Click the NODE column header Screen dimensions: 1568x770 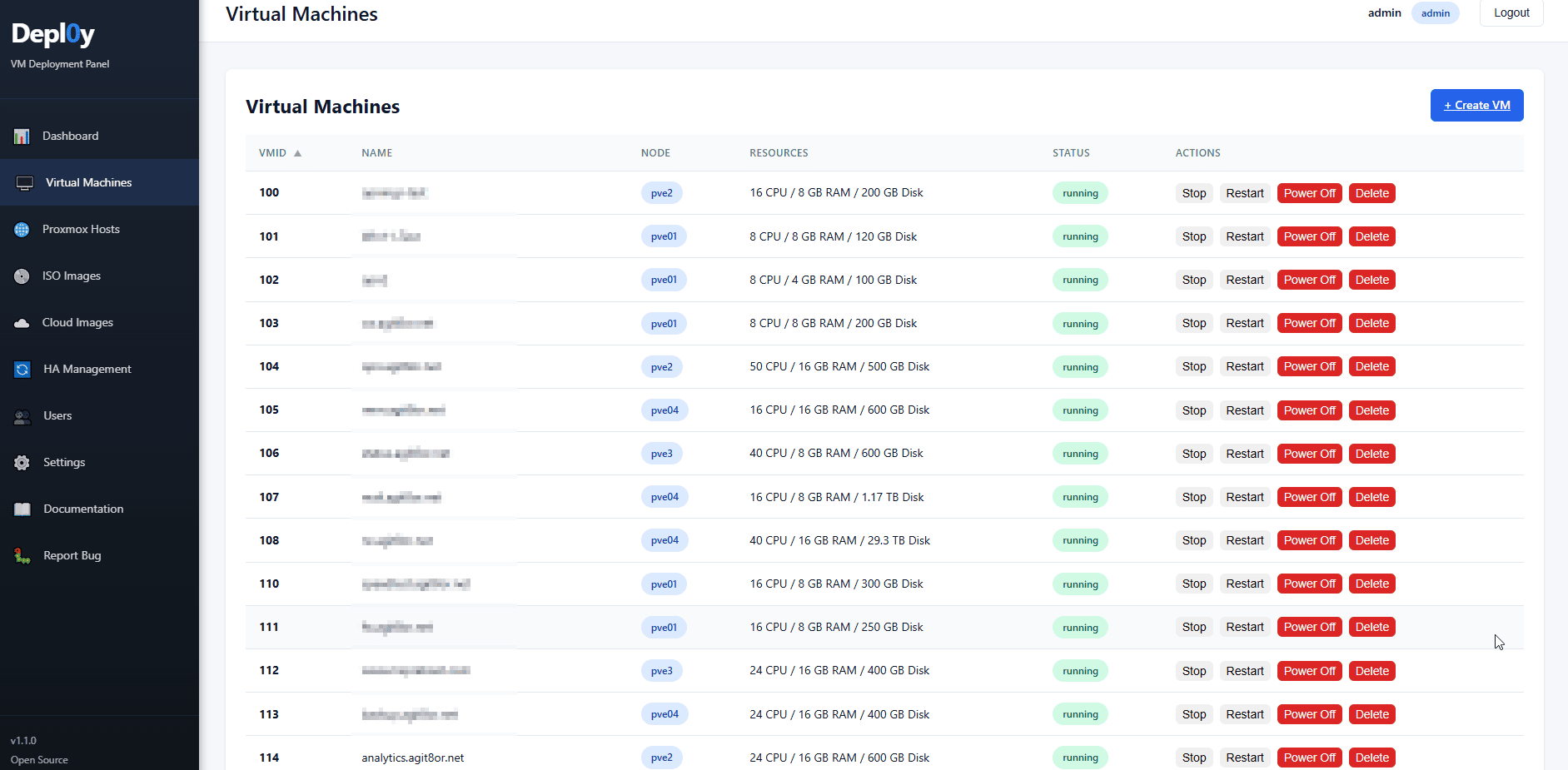[655, 153]
